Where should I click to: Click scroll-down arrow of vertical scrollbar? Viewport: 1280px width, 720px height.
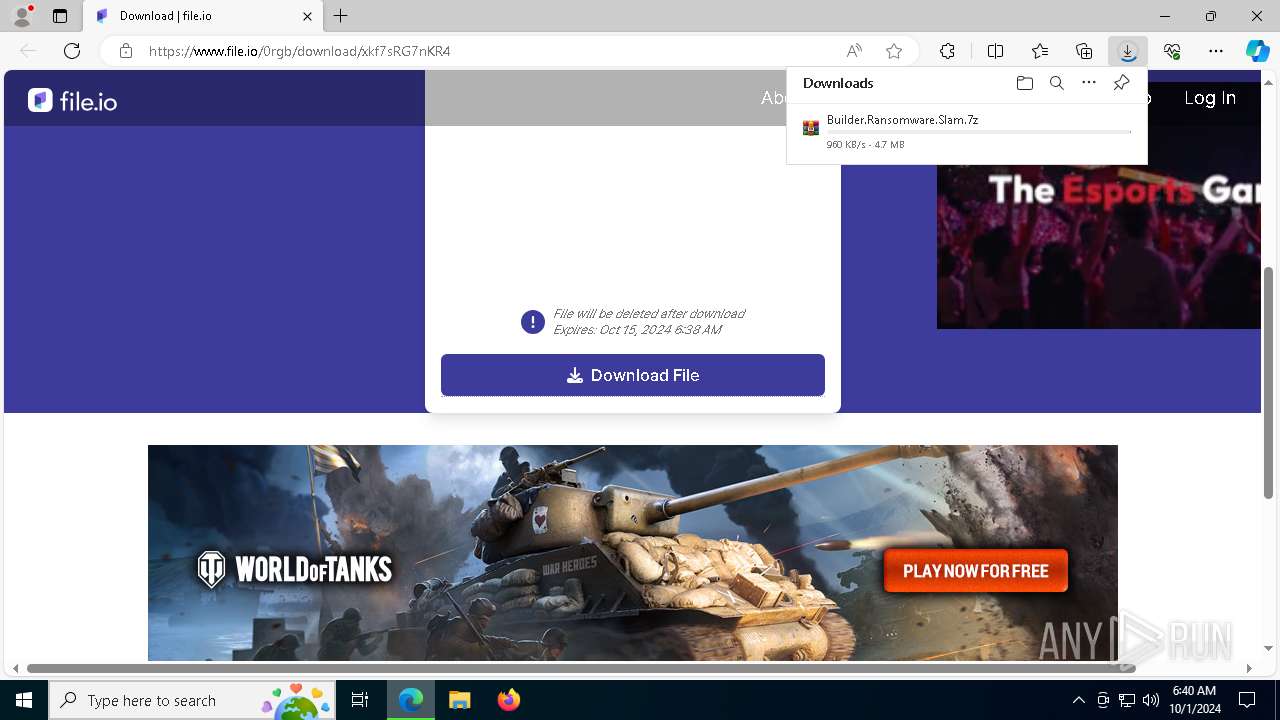[x=1269, y=648]
